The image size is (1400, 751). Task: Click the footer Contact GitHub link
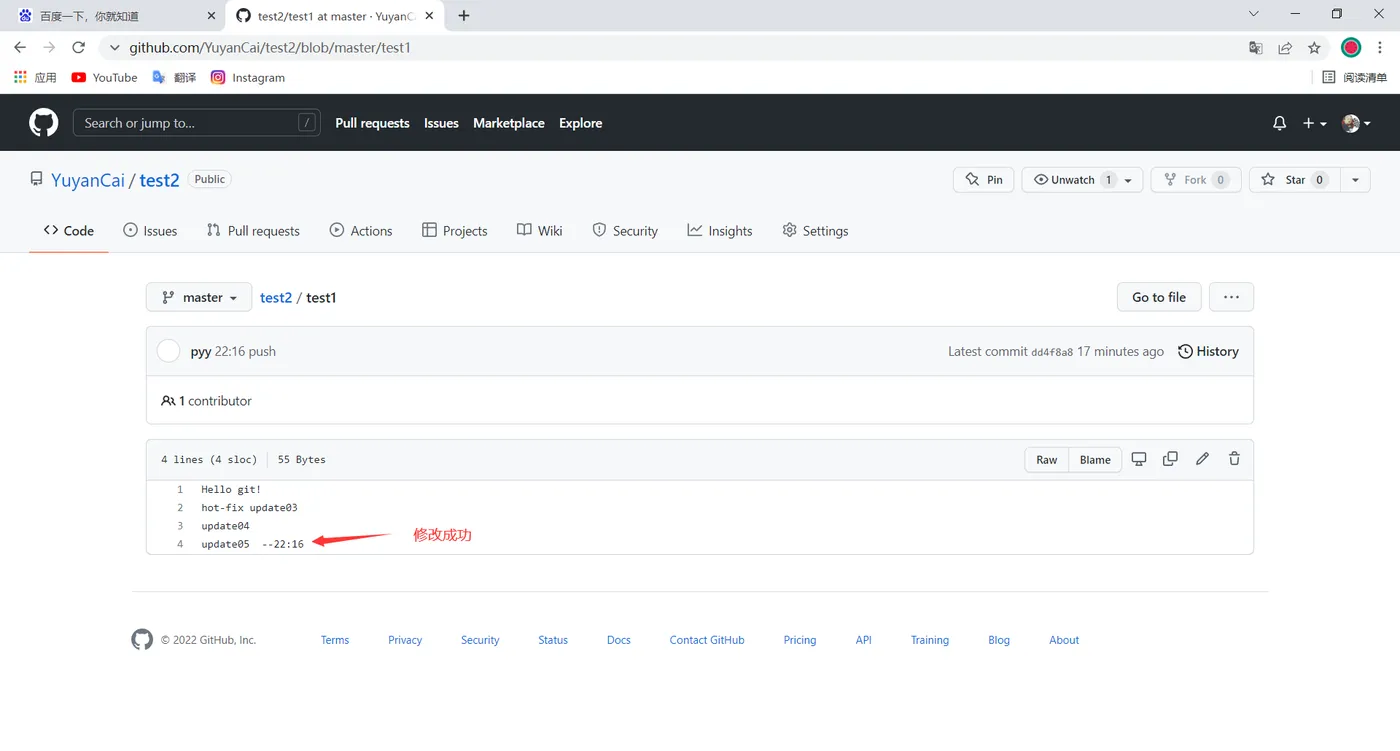707,640
